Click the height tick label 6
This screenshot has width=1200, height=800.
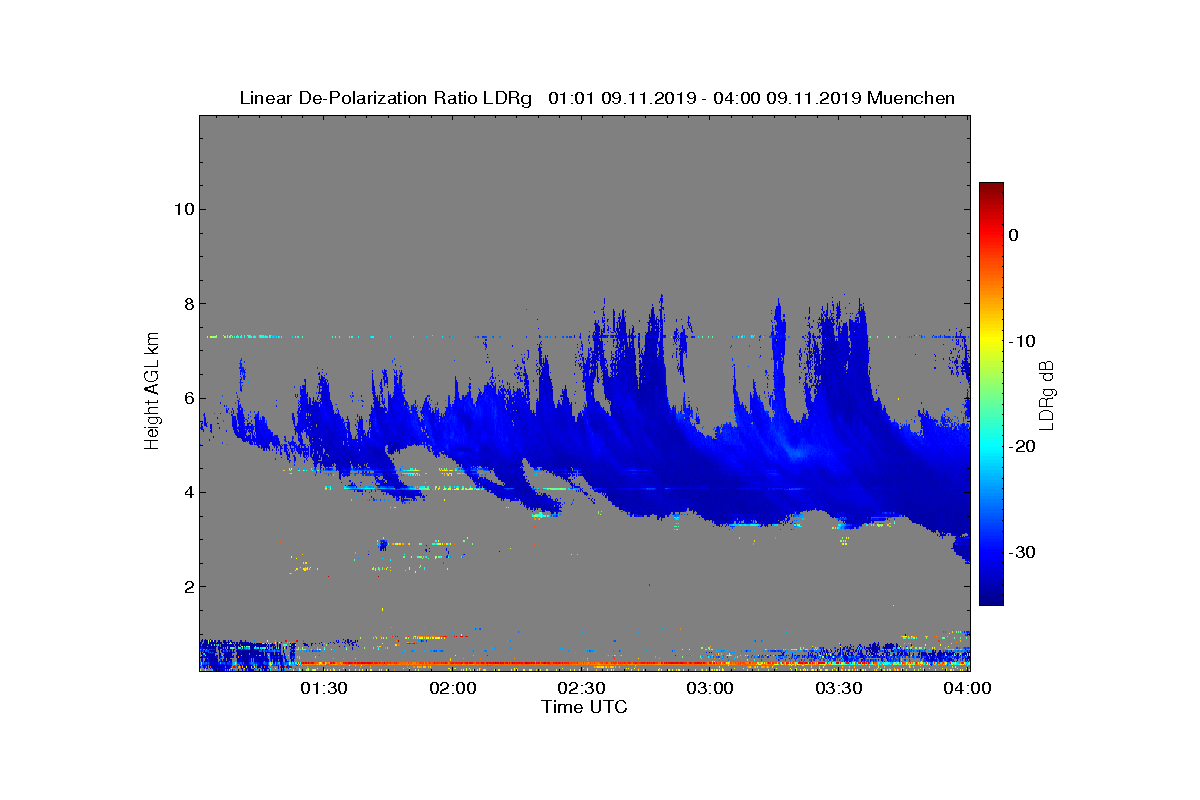click(x=187, y=398)
